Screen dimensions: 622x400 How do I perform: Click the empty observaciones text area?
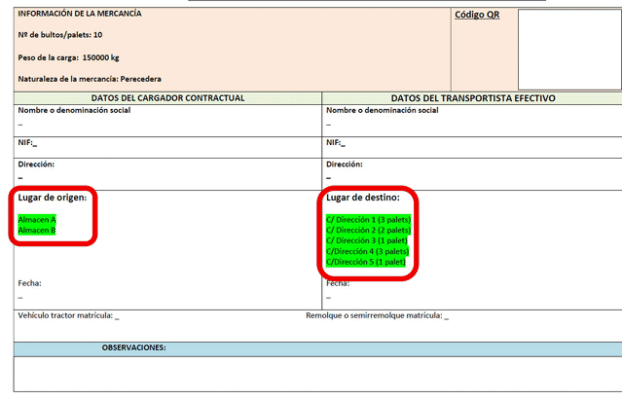point(318,374)
